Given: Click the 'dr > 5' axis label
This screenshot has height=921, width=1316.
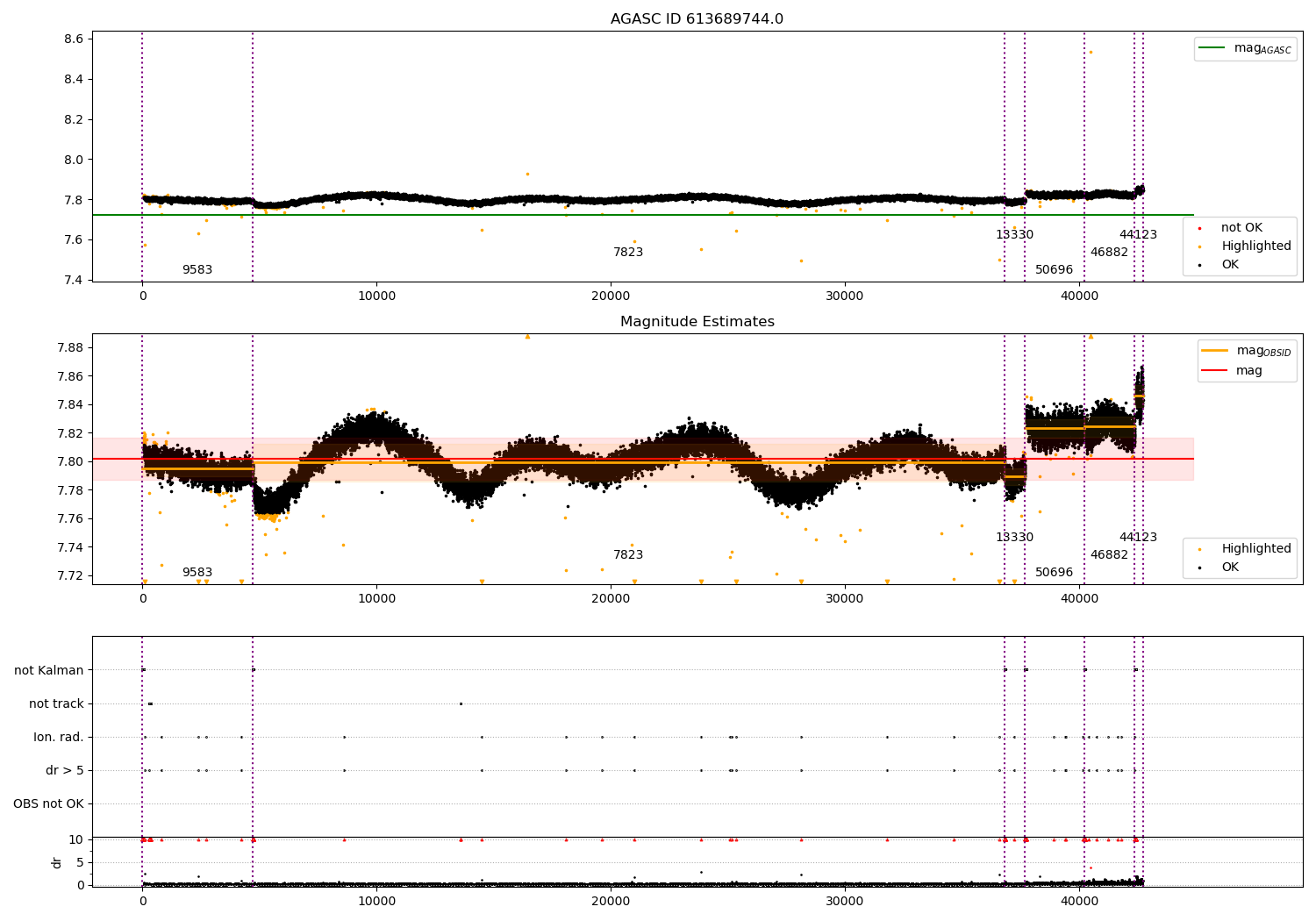Looking at the screenshot, I should tap(65, 771).
